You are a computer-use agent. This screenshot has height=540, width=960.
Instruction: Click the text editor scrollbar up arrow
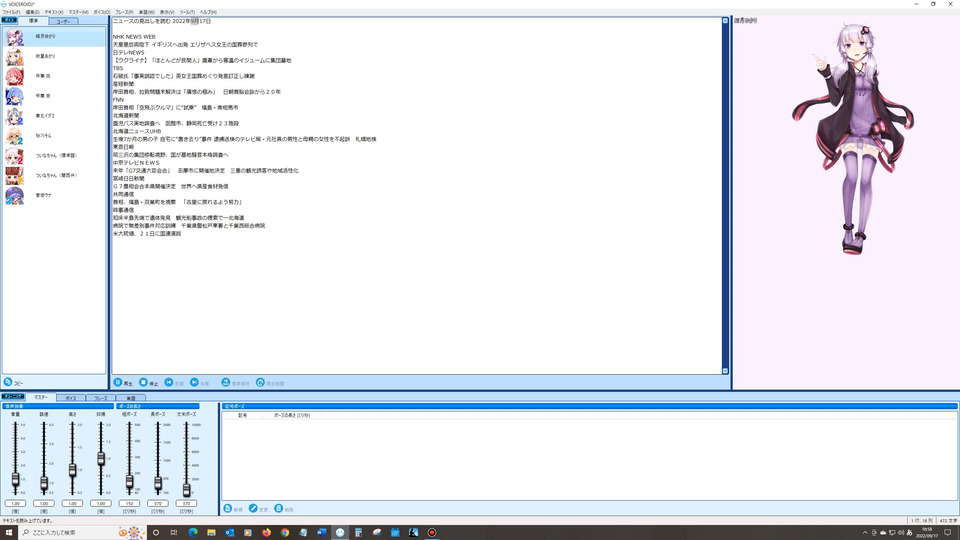[726, 21]
